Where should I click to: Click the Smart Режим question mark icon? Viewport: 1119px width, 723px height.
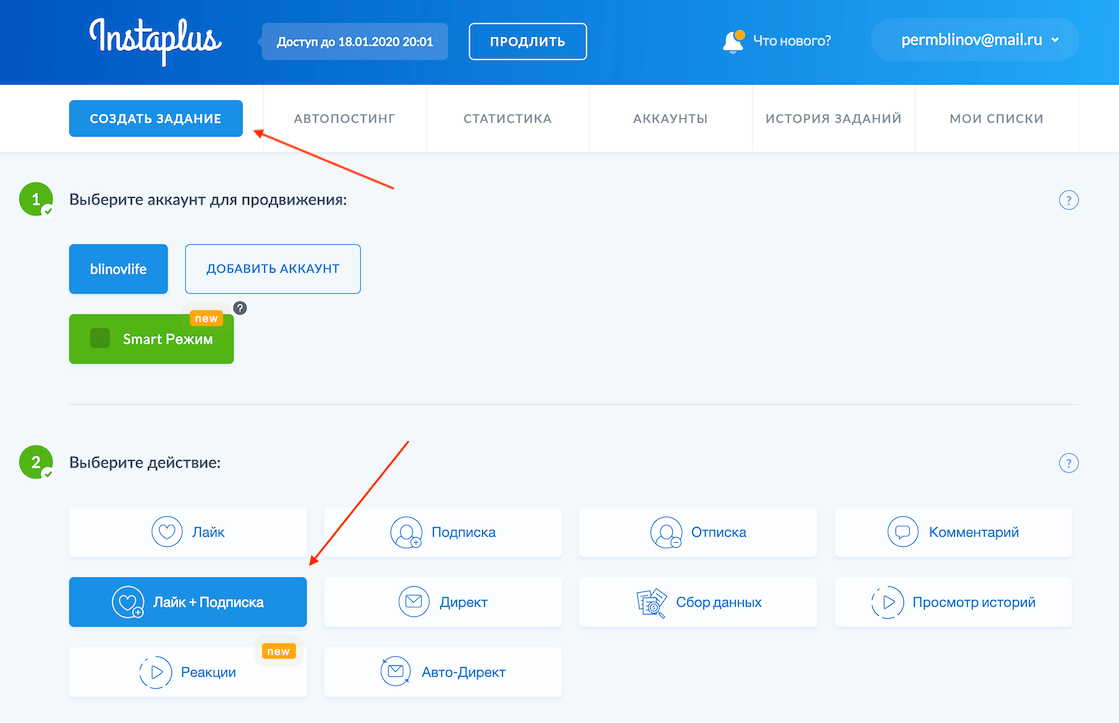pos(240,308)
